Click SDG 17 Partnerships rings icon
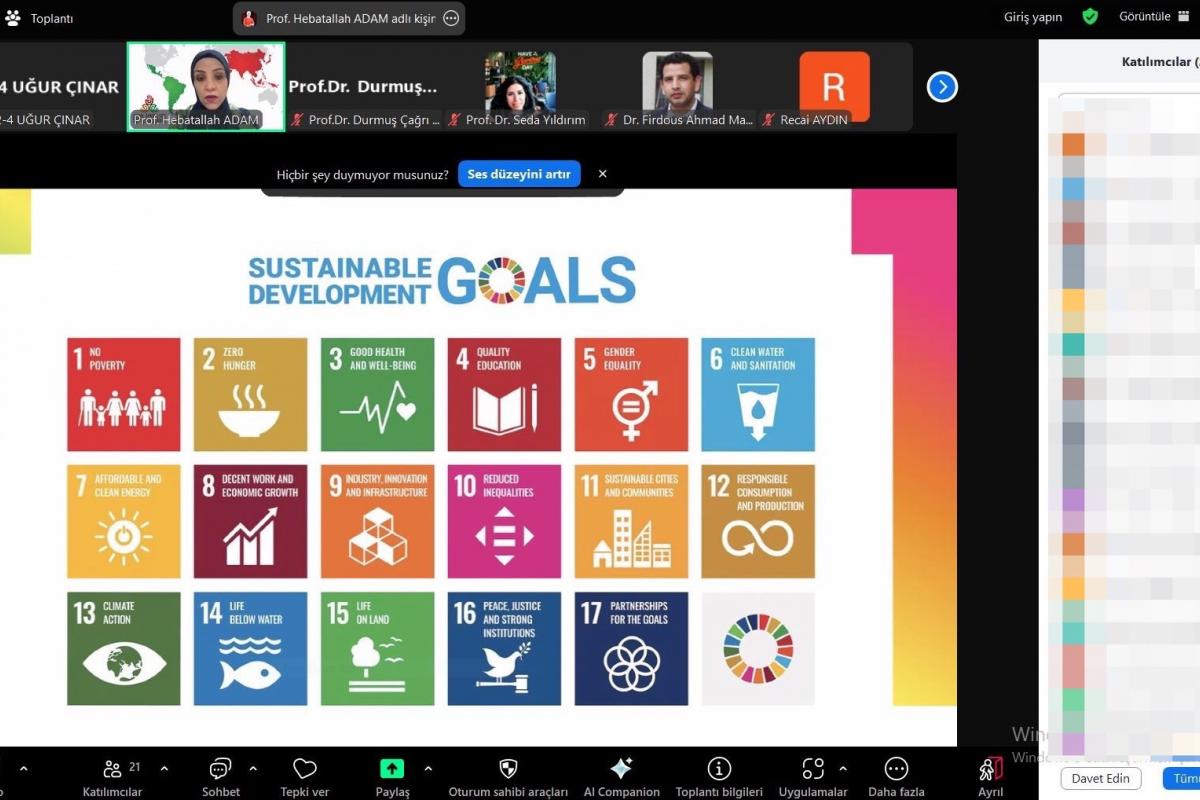Viewport: 1200px width, 800px height. 631,663
